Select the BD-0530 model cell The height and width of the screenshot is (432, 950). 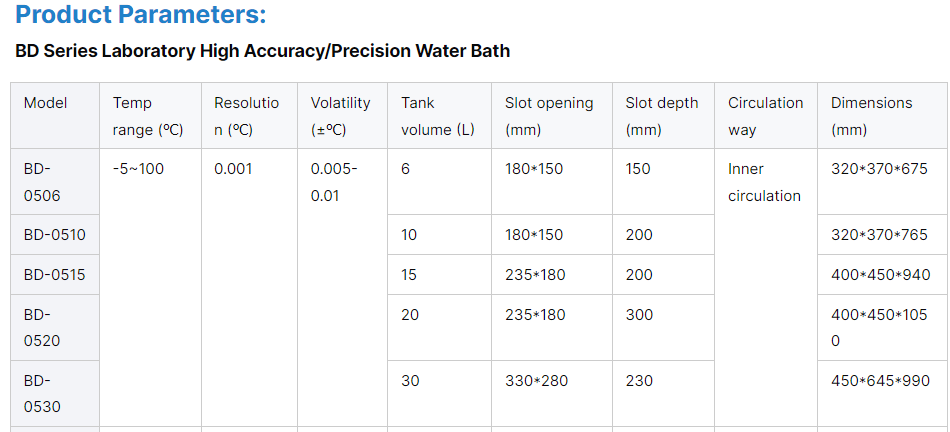tap(42, 393)
